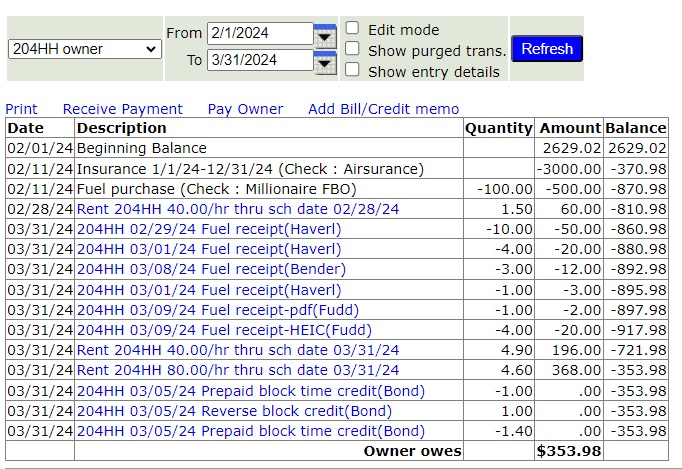
Task: Click the blue Refresh button
Action: coord(547,49)
